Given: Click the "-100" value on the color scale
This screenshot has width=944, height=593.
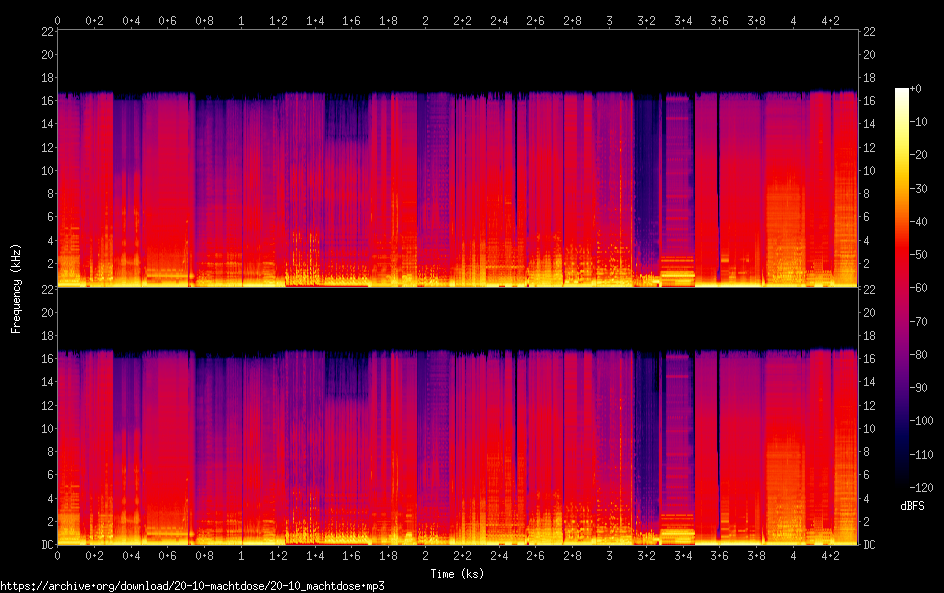Looking at the screenshot, I should click(x=922, y=421).
